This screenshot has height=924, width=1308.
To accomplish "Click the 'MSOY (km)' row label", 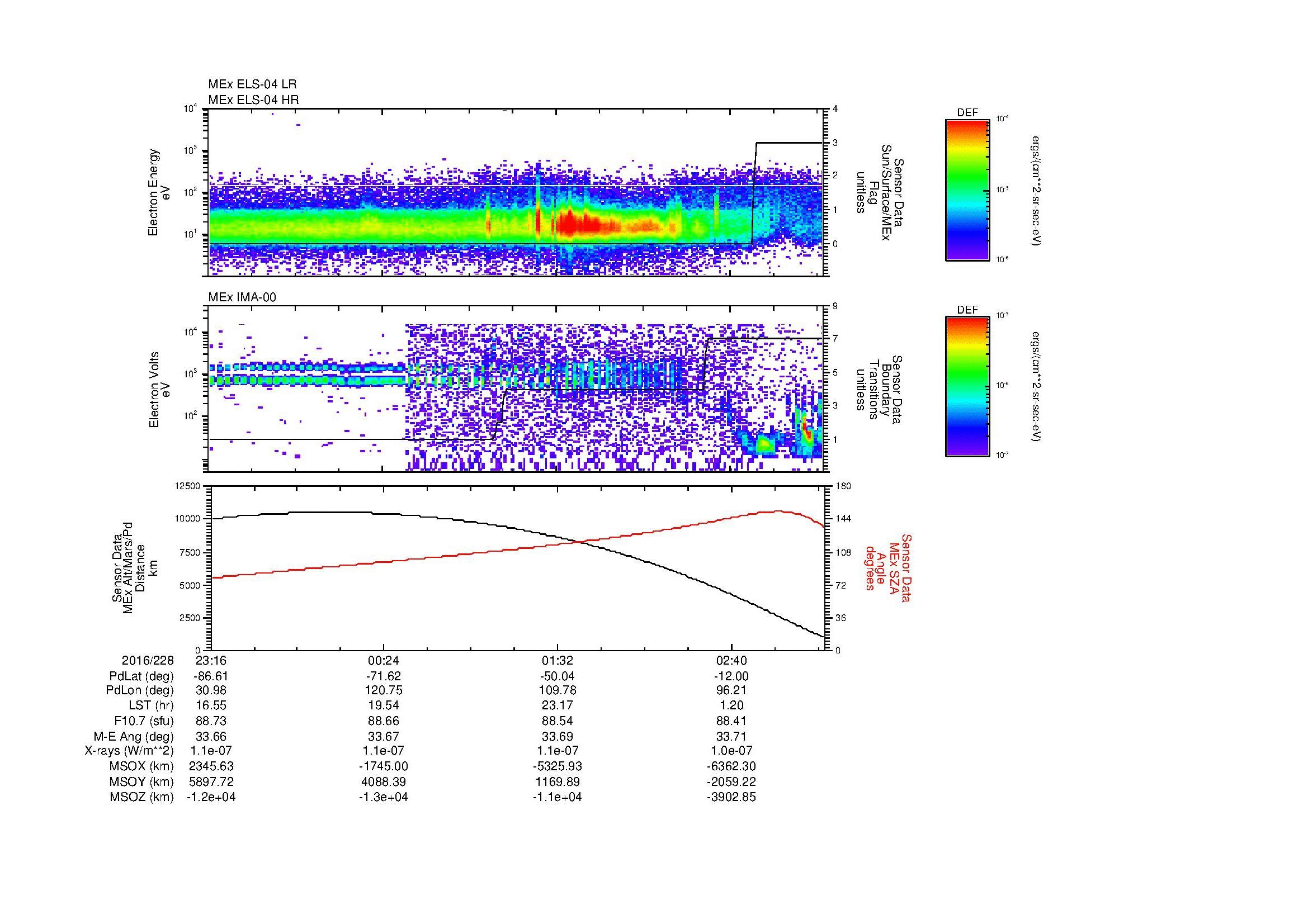I will click(x=141, y=781).
